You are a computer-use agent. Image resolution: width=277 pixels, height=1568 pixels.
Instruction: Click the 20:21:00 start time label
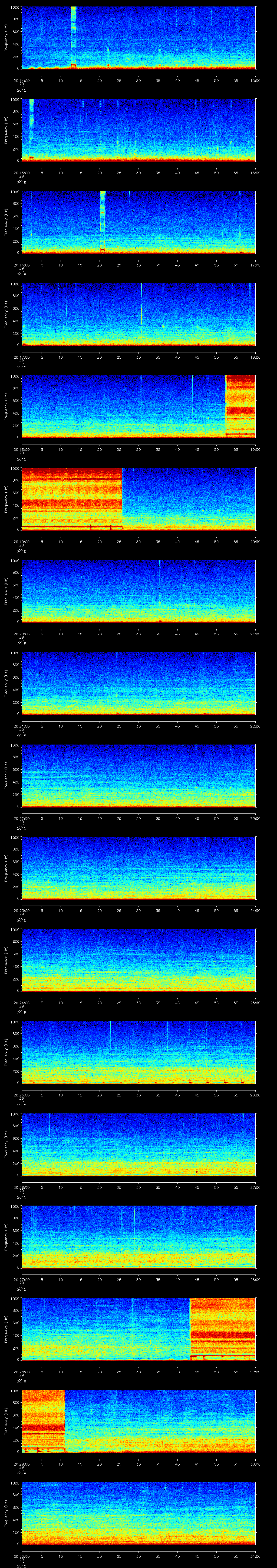point(21,726)
